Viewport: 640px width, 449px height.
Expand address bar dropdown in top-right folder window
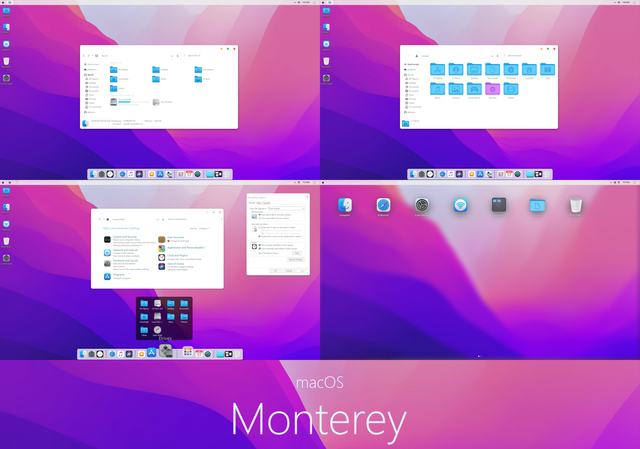click(492, 56)
